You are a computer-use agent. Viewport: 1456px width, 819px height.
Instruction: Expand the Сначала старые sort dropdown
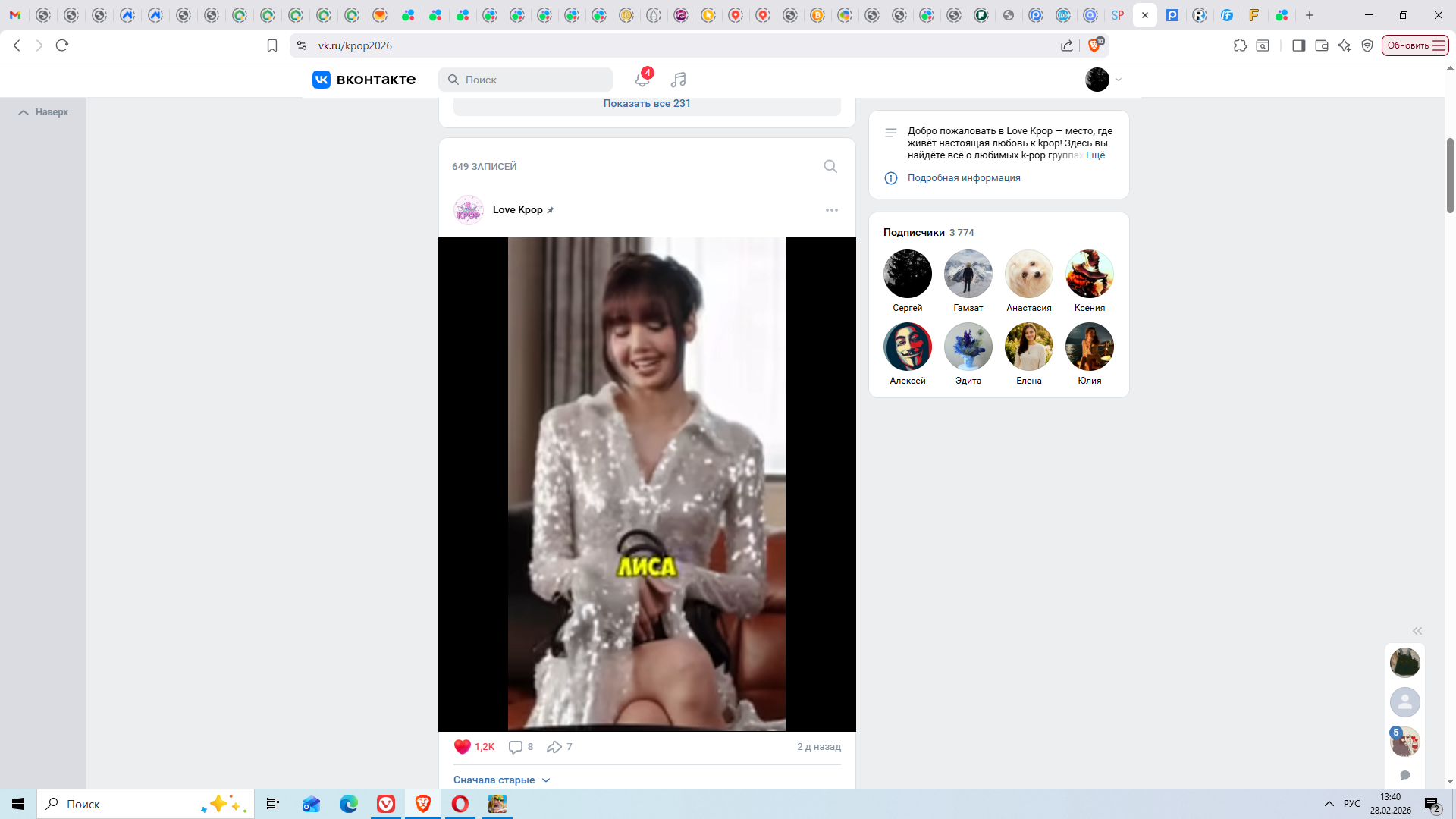(501, 780)
